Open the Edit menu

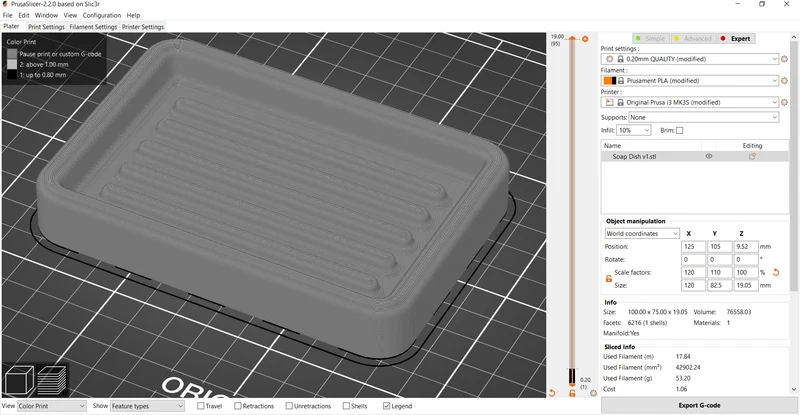pos(23,15)
